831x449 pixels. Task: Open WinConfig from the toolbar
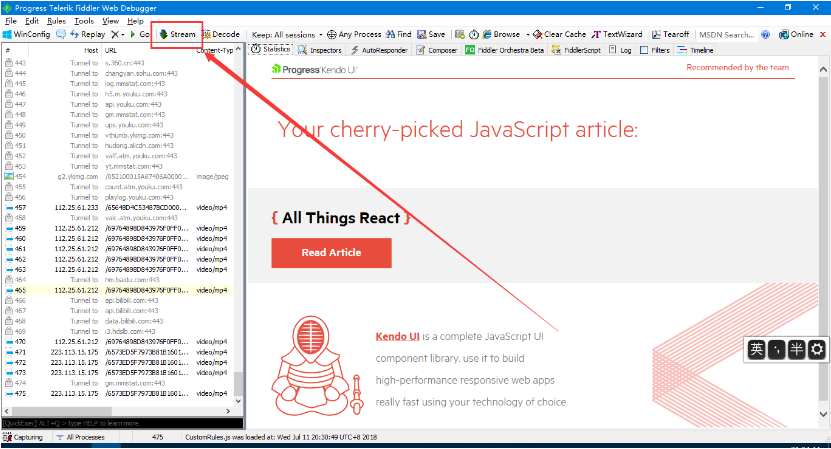click(x=26, y=34)
